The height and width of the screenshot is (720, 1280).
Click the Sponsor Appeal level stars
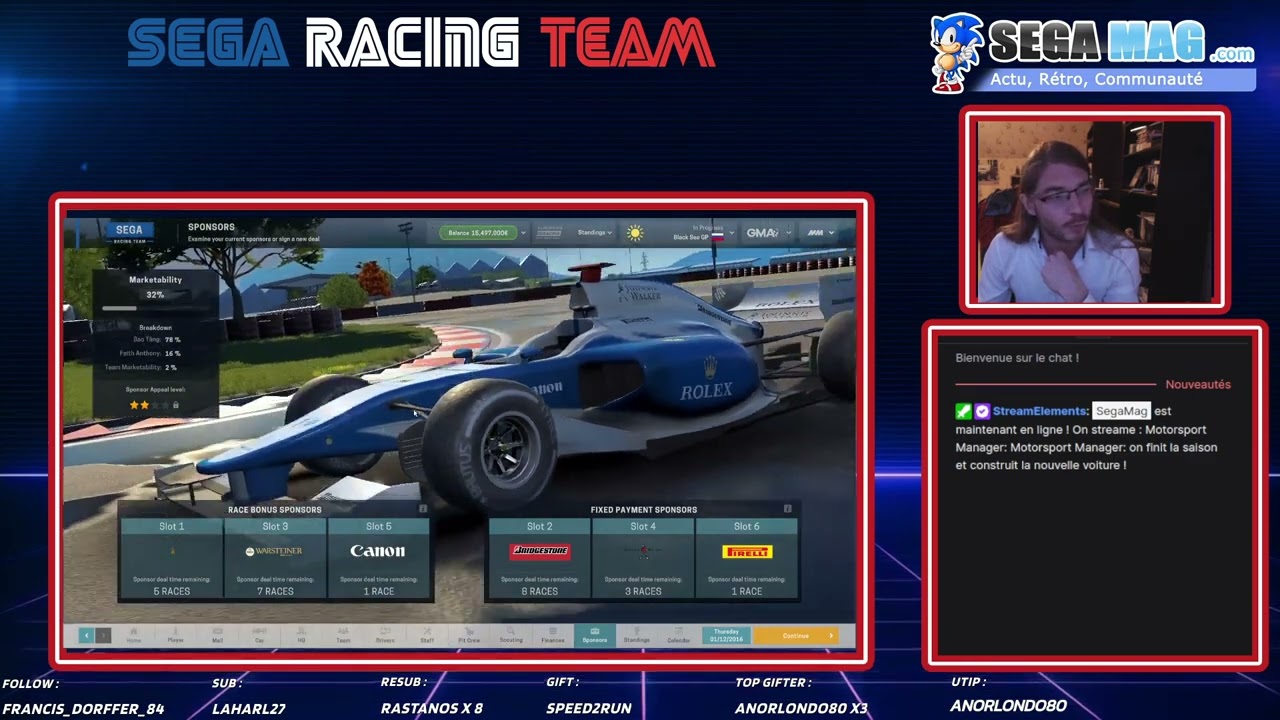pos(149,405)
